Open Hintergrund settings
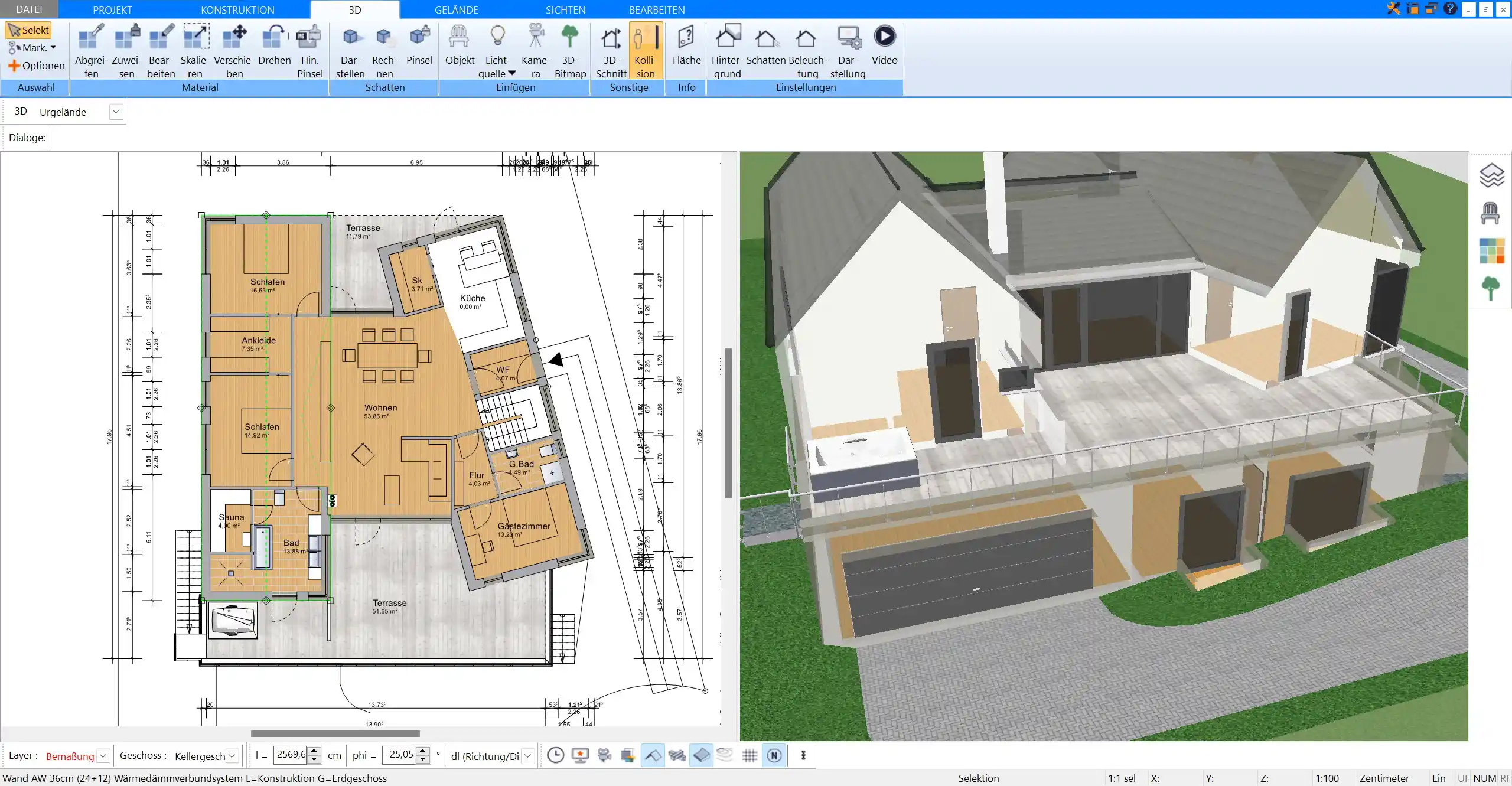Viewport: 1512px width, 786px height. coord(727,51)
